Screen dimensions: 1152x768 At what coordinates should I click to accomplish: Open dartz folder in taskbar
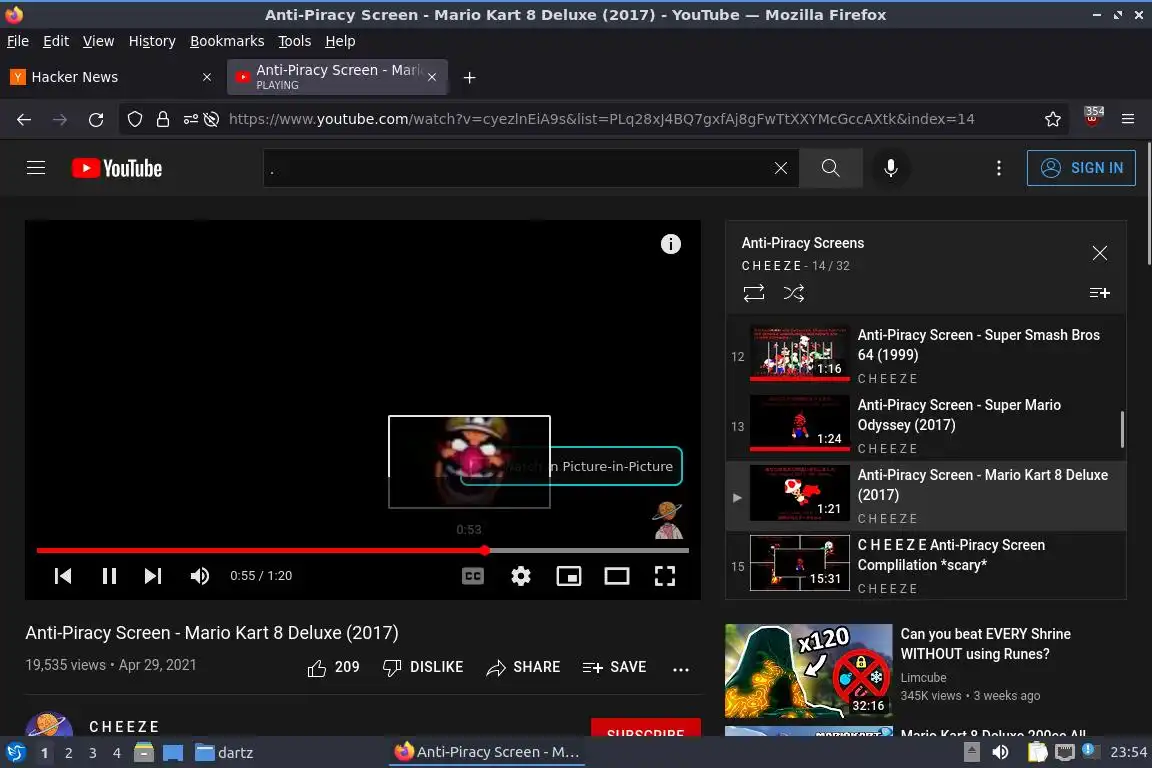(224, 753)
